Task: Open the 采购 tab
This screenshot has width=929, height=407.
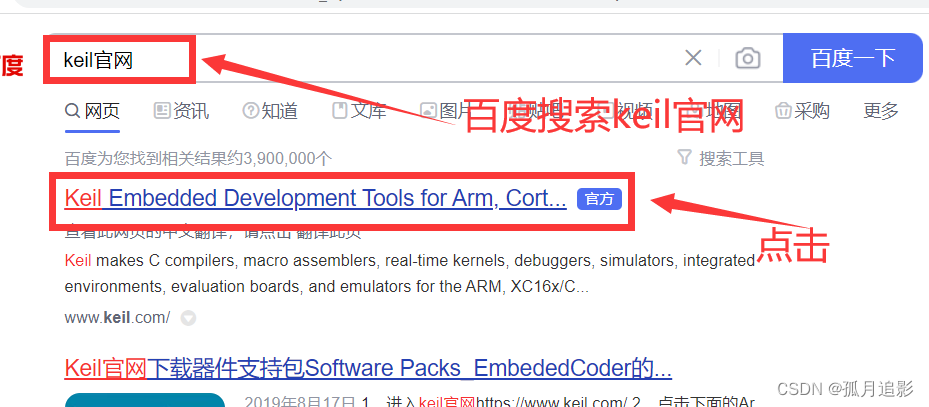Action: pos(803,111)
